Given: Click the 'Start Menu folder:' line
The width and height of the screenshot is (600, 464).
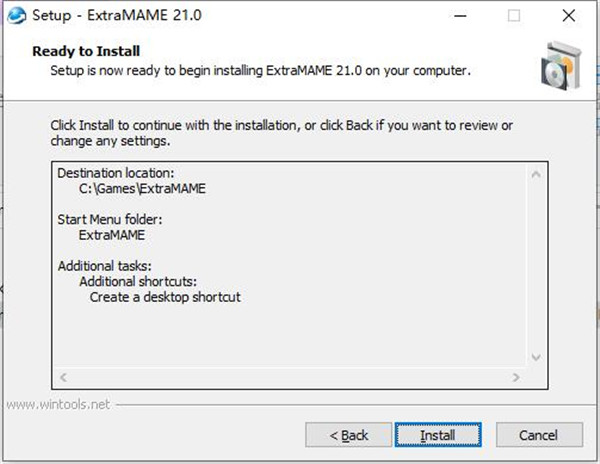Looking at the screenshot, I should [110, 220].
